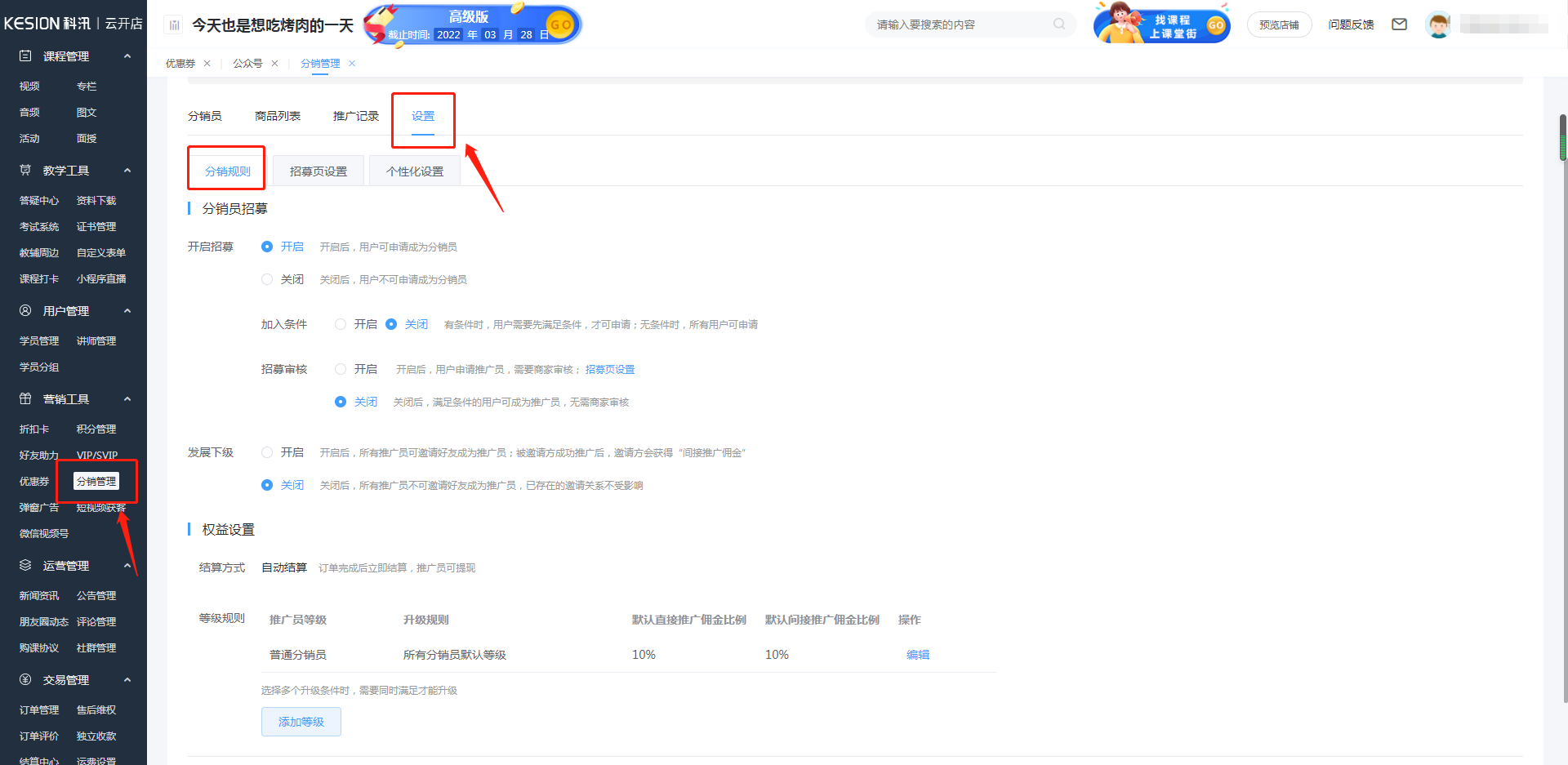This screenshot has width=1568, height=765.
Task: Open 学员管理 in the sidebar
Action: 39,341
